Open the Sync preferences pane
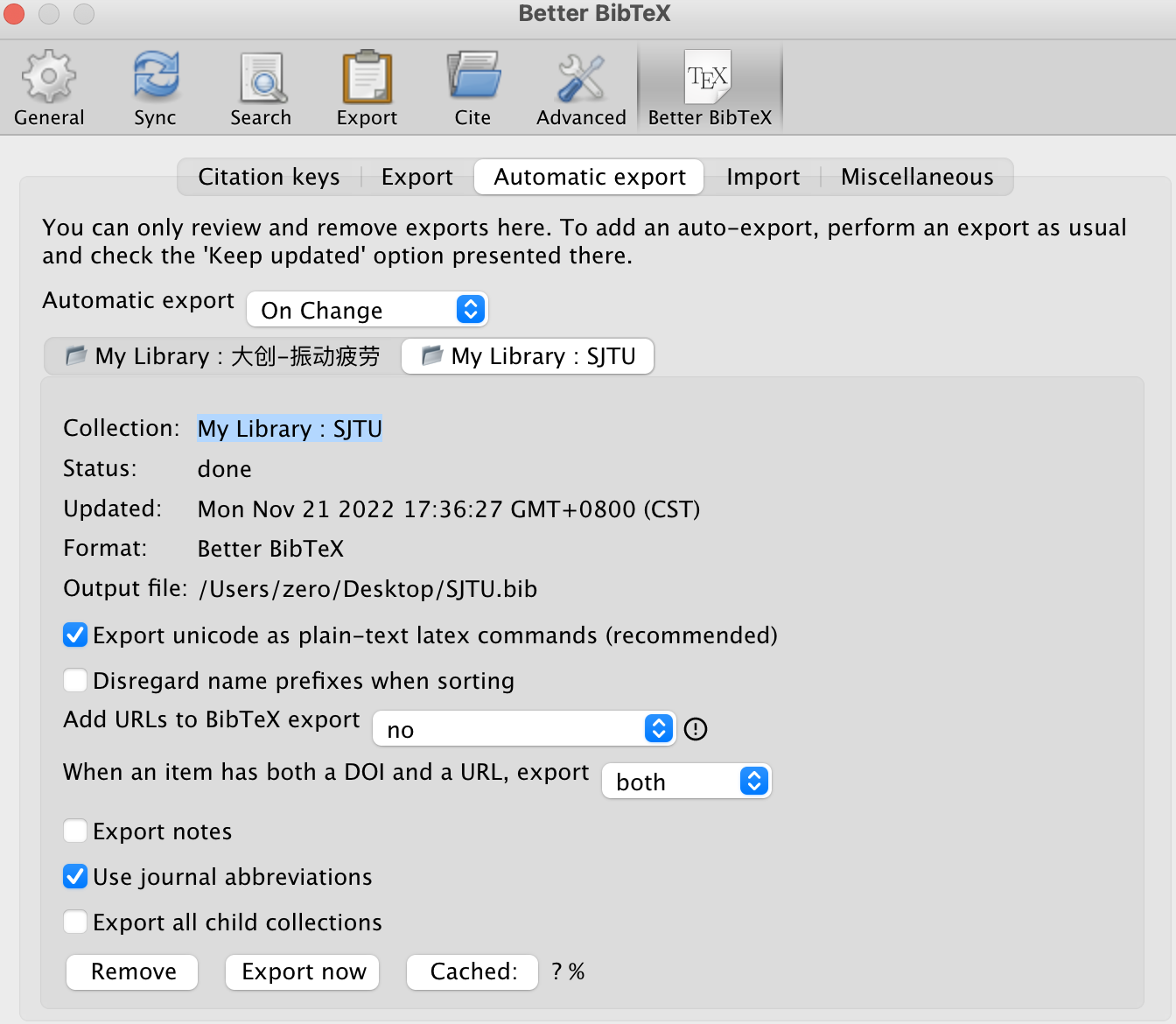The width and height of the screenshot is (1176, 1024). [155, 88]
